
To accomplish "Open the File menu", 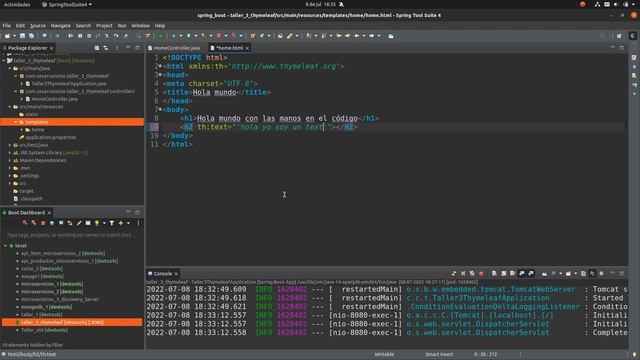I will (x=7, y=25).
